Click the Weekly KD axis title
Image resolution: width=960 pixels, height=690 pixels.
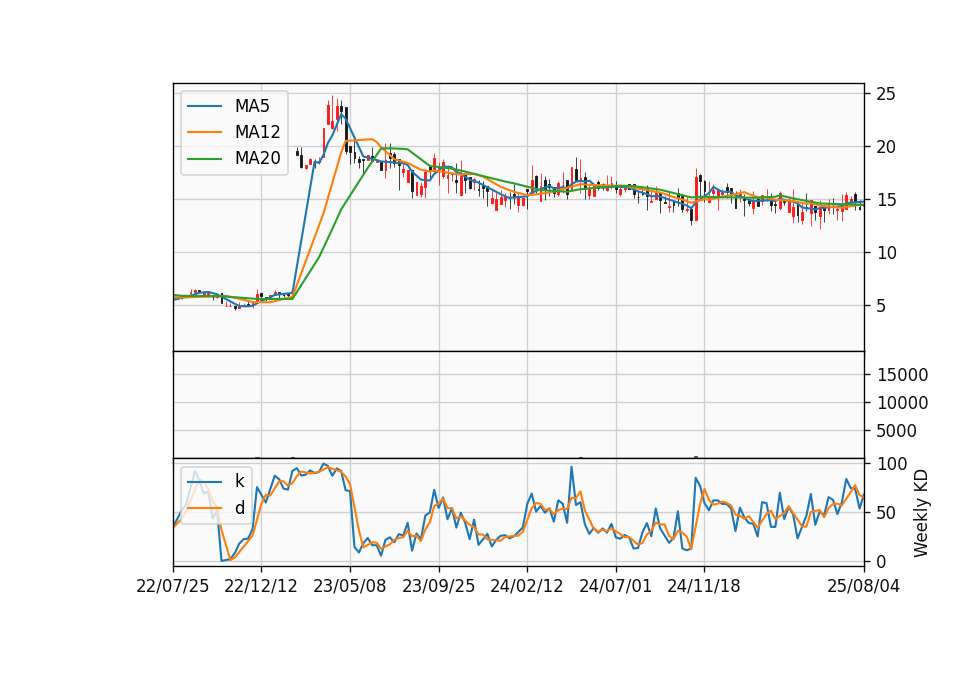pos(920,513)
